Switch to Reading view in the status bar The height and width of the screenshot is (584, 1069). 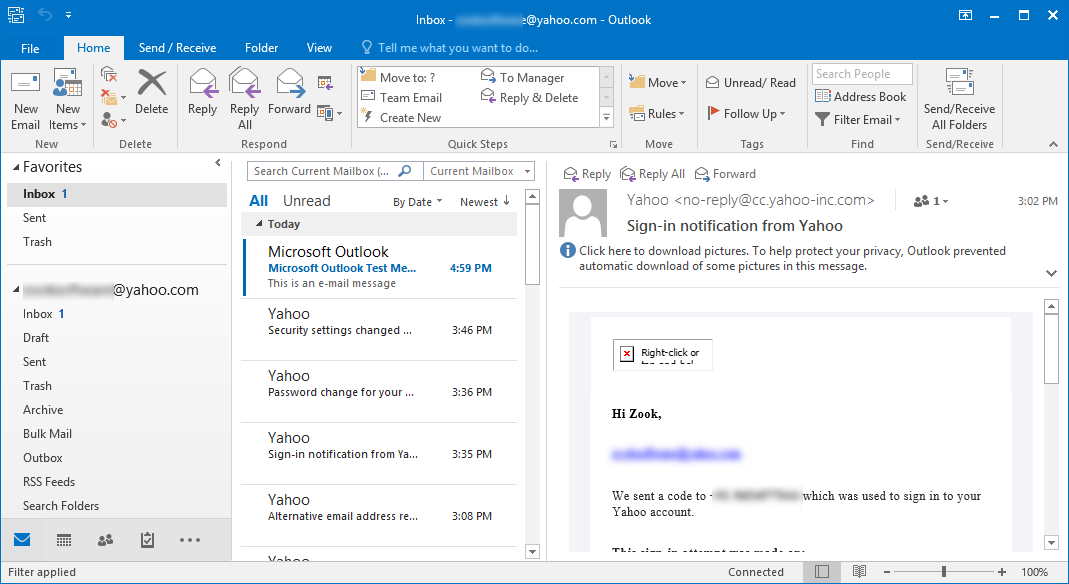pyautogui.click(x=858, y=571)
